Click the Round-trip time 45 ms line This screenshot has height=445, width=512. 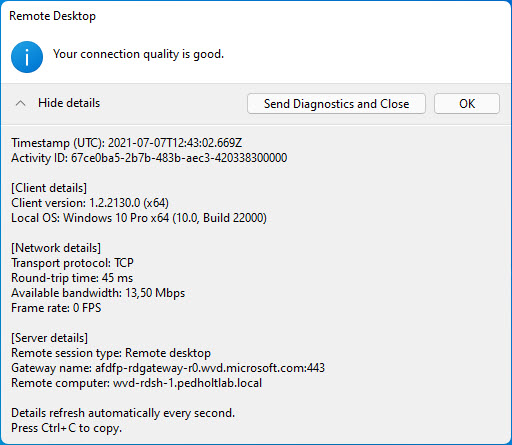point(72,278)
